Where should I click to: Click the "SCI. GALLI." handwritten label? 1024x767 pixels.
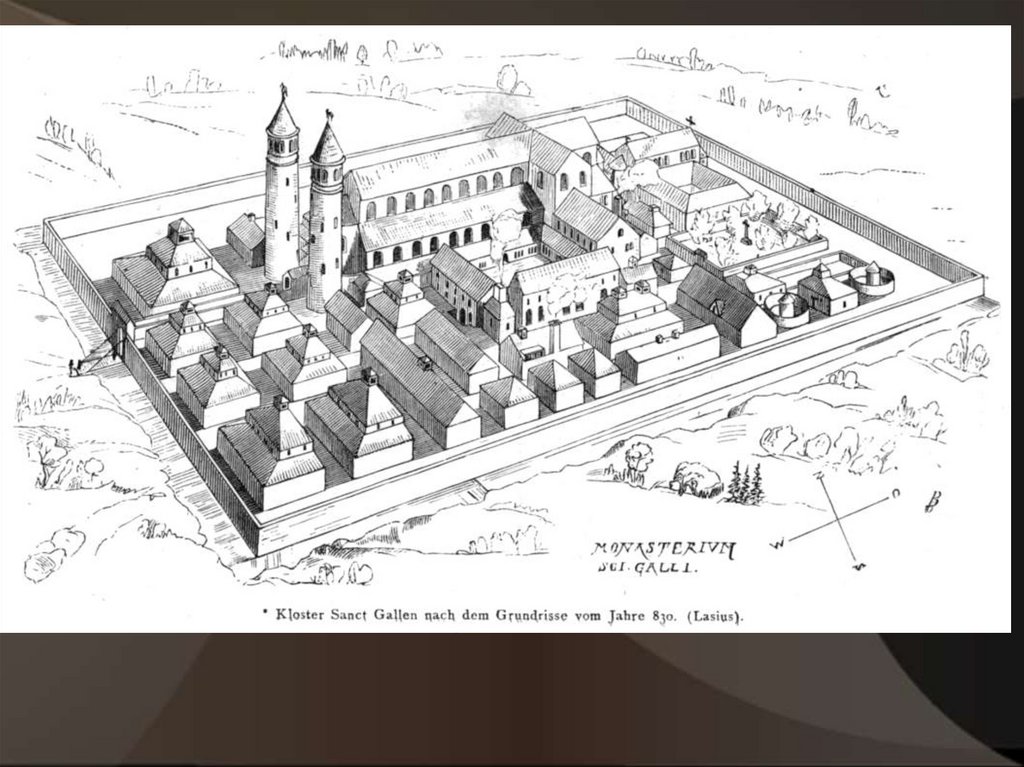click(648, 568)
